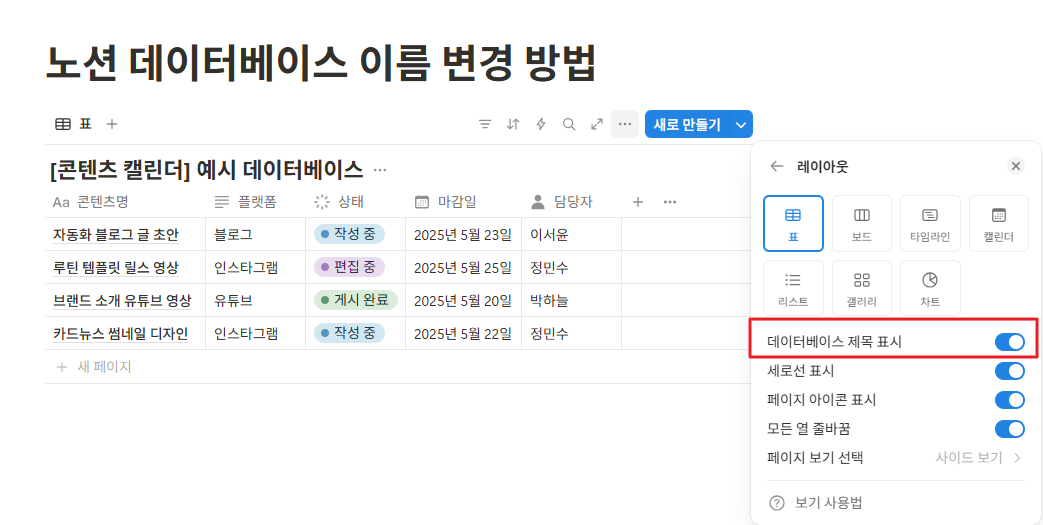Open the 보기 사용법 help link
Image resolution: width=1043 pixels, height=525 pixels.
pos(817,503)
